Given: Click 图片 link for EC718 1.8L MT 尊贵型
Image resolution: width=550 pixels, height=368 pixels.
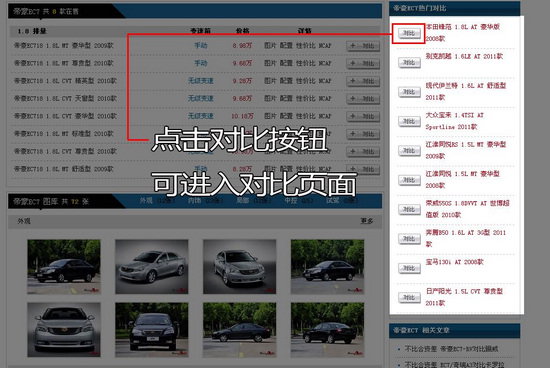Looking at the screenshot, I should 270,63.
